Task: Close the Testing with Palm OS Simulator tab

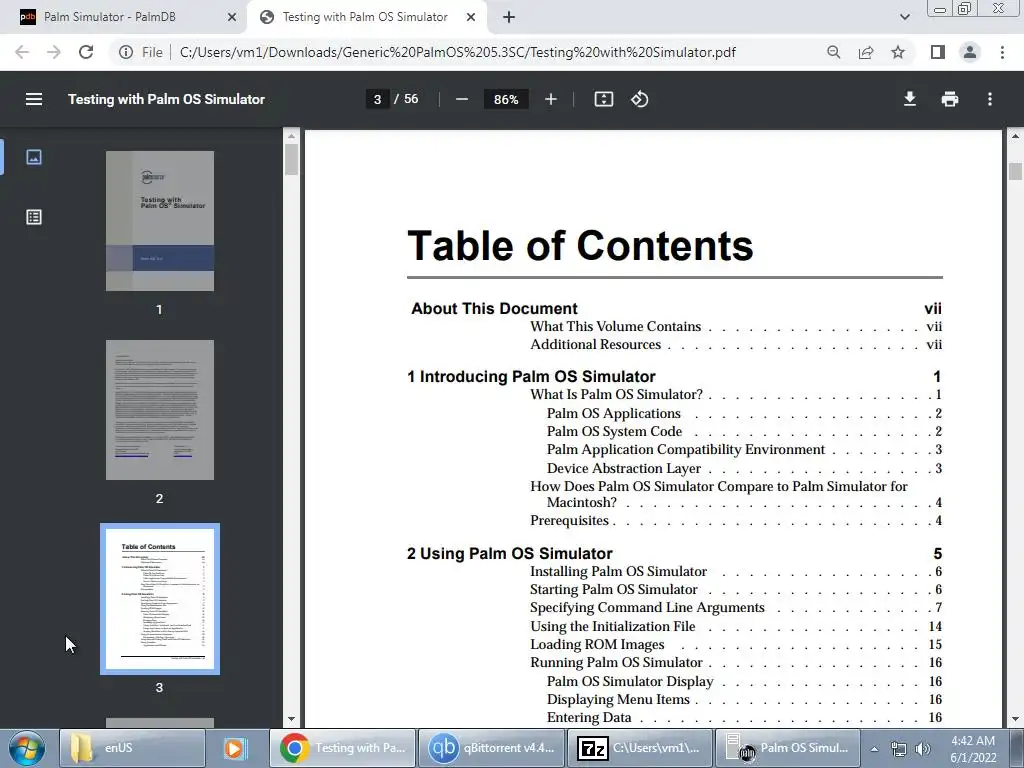Action: pos(471,18)
